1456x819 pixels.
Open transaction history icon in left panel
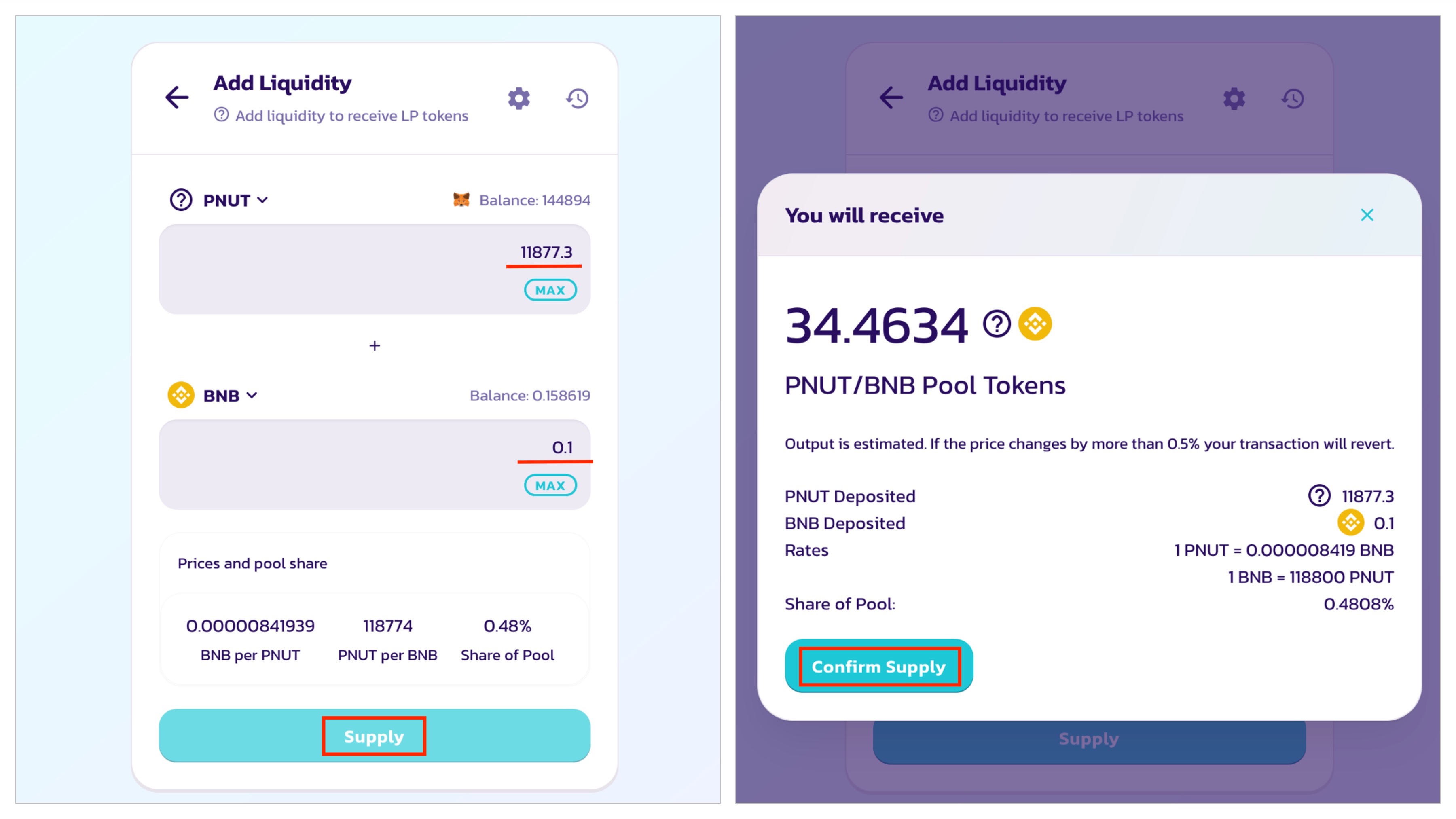click(577, 98)
